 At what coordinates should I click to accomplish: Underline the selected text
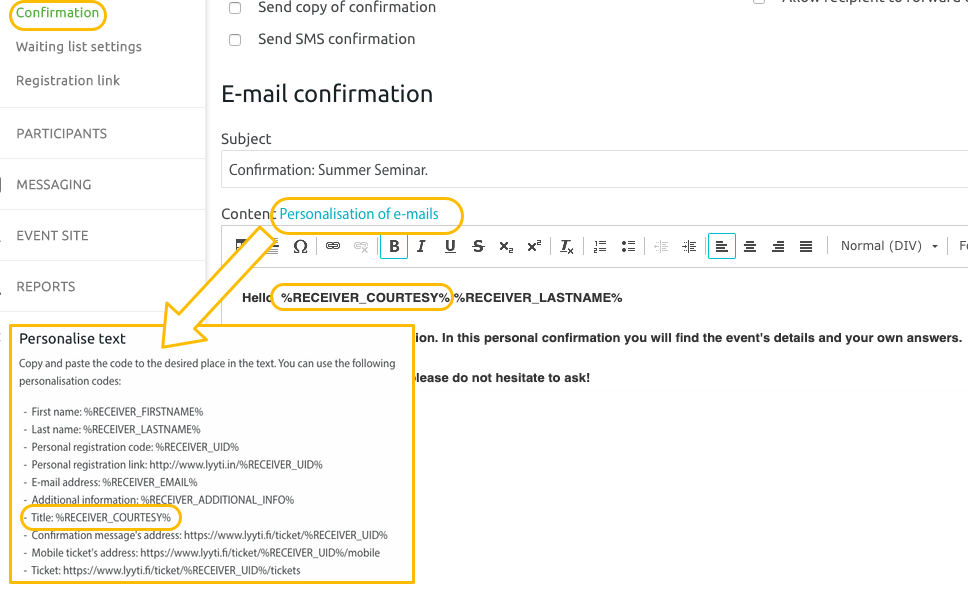click(x=450, y=247)
